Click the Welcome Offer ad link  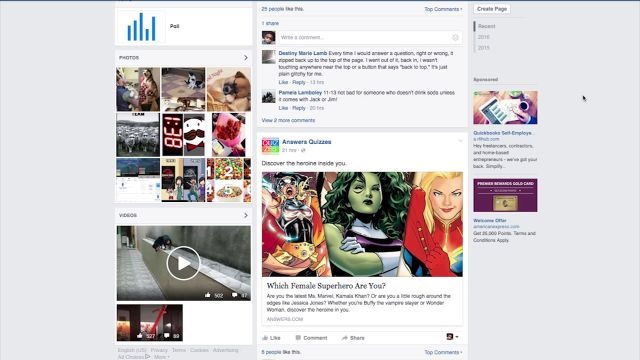(490, 220)
